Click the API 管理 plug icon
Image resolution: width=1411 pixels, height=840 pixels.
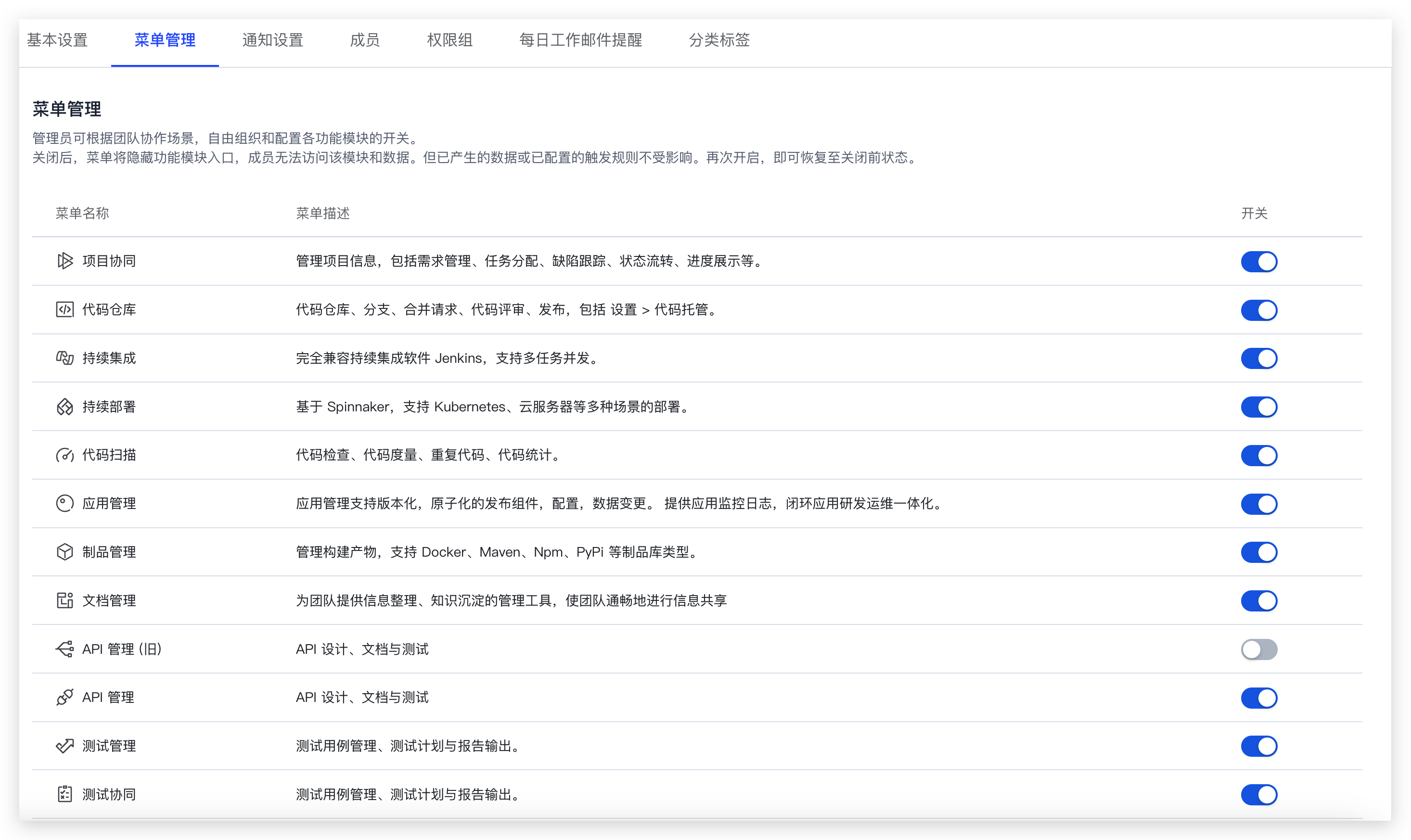[65, 698]
